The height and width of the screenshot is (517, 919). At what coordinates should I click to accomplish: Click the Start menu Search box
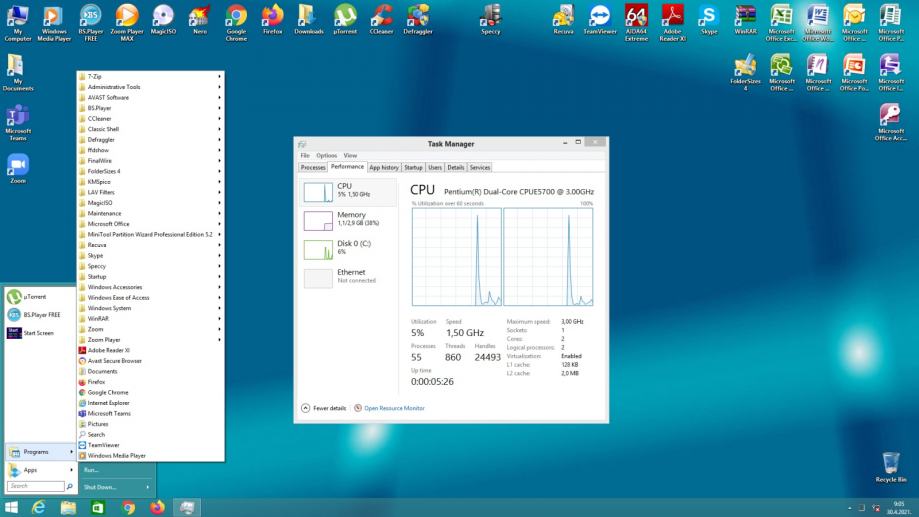pyautogui.click(x=36, y=487)
